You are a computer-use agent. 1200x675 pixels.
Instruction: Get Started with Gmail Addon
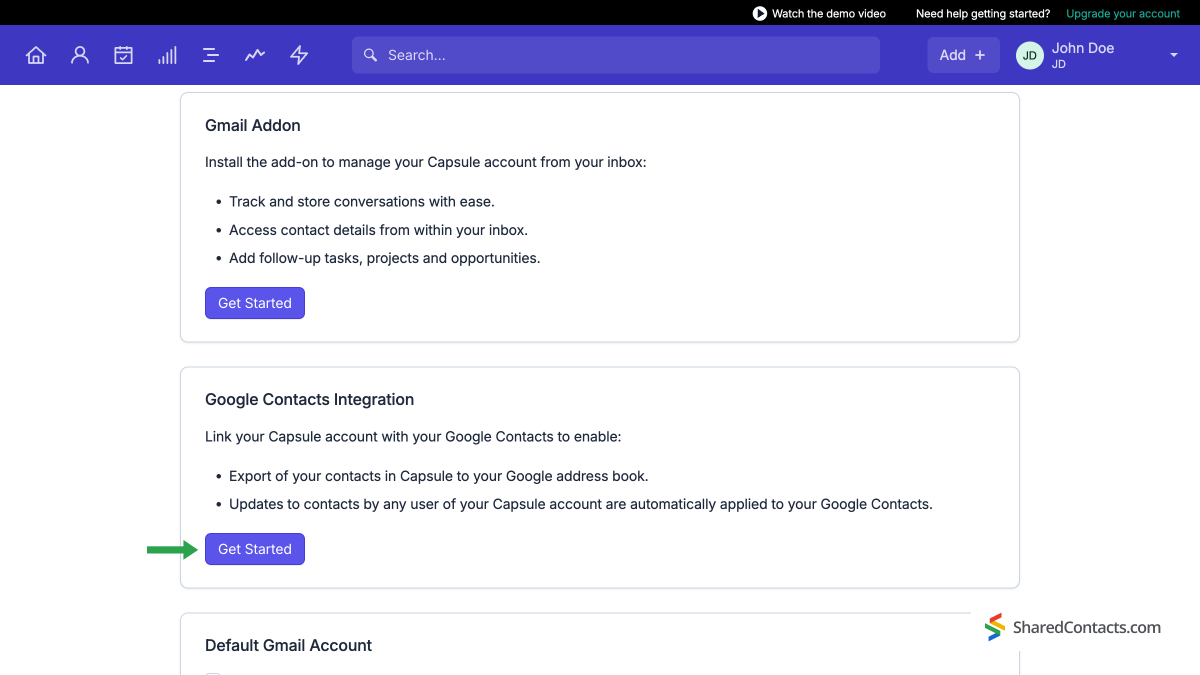(x=255, y=303)
